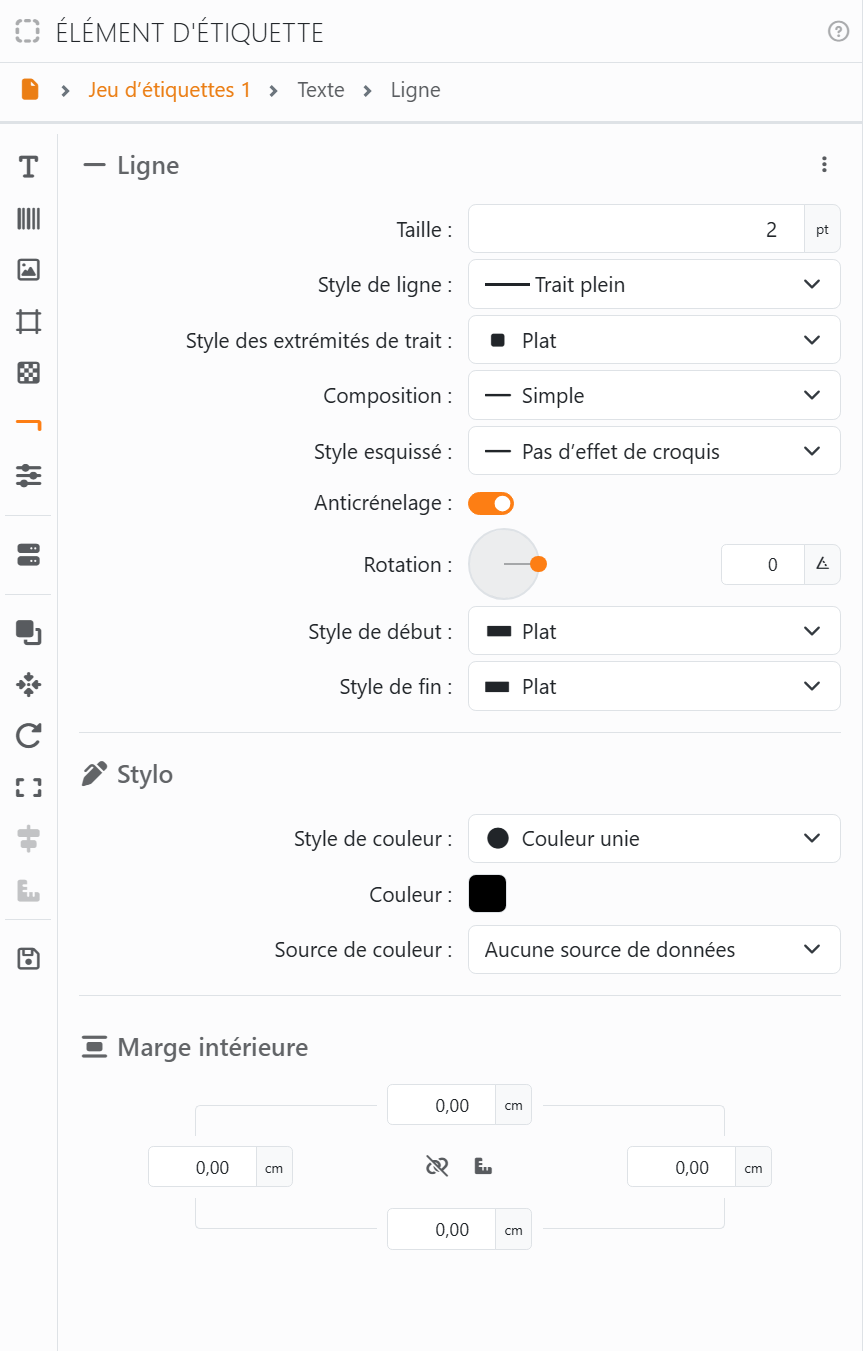Screen dimensions: 863x1351
Task: Click the cm unit of top margin
Action: click(x=514, y=1106)
